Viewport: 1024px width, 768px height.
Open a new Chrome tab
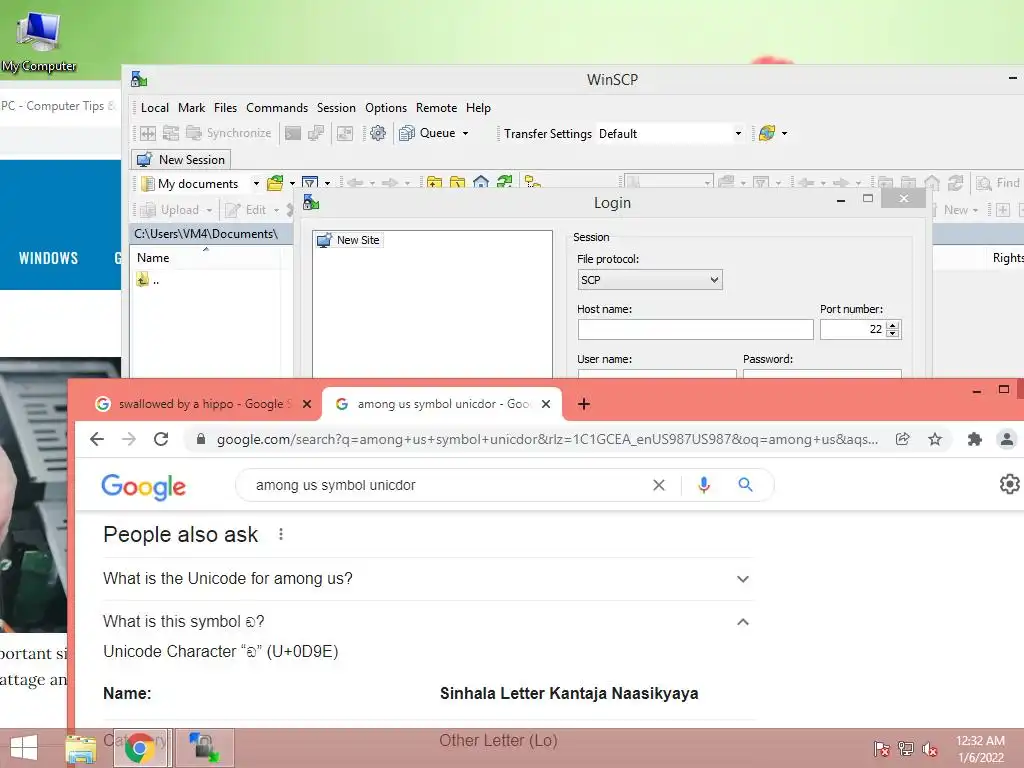(584, 404)
